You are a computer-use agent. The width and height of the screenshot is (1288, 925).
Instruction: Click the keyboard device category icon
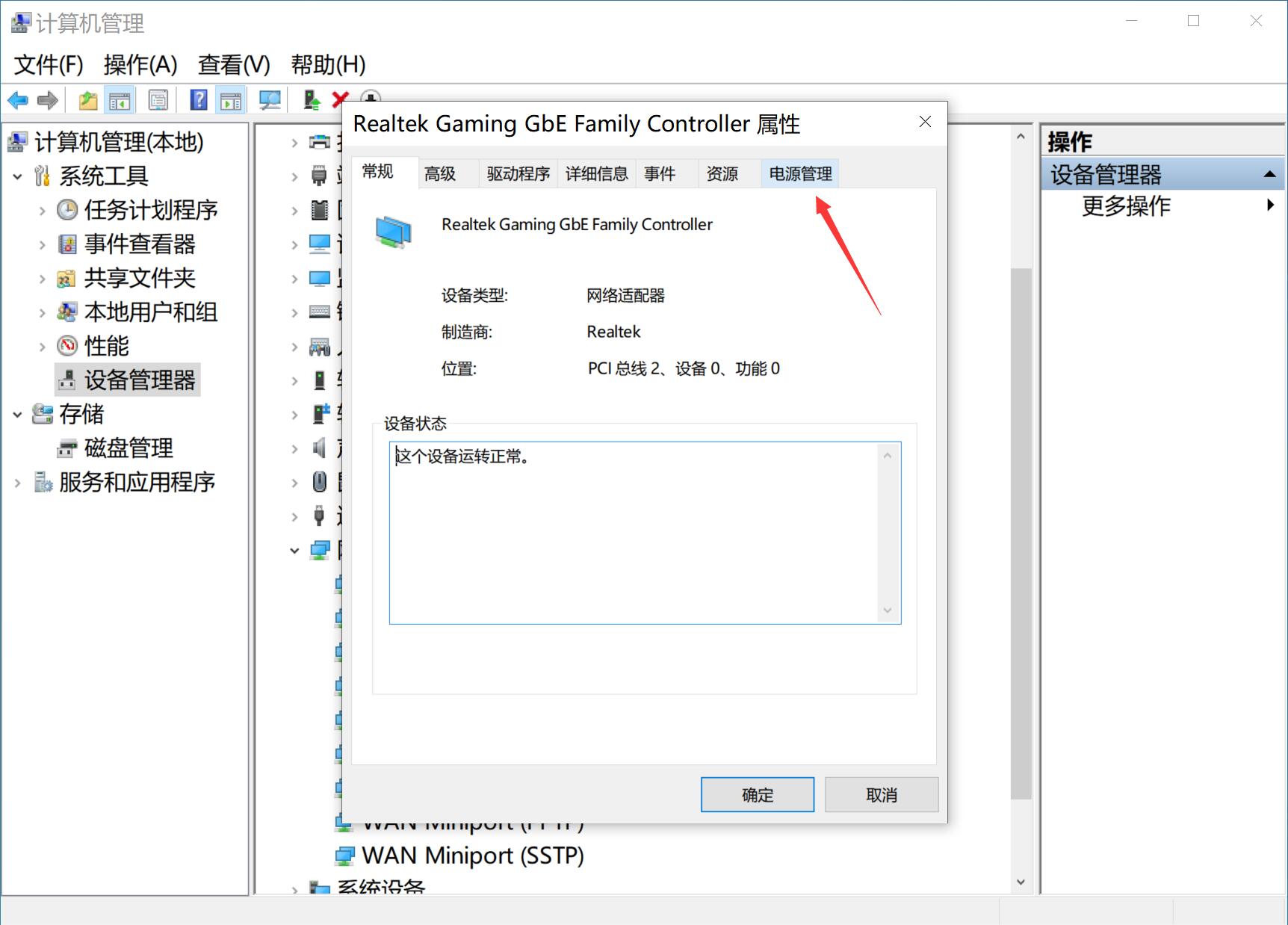point(320,312)
